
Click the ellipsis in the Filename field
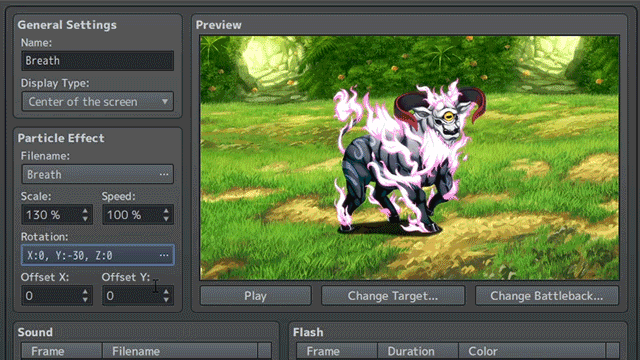164,174
